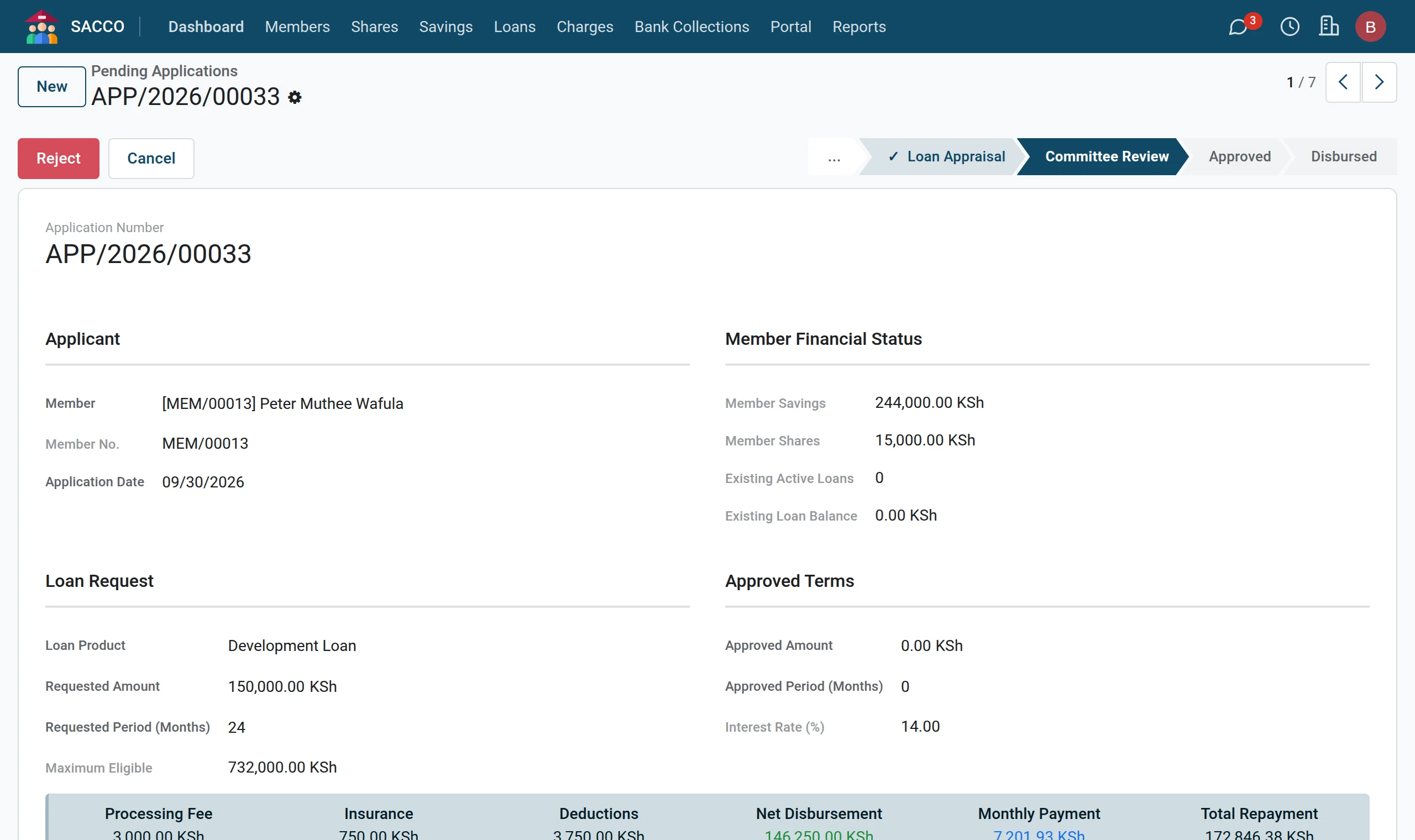Go to previous record arrow
The image size is (1415, 840).
click(1343, 83)
